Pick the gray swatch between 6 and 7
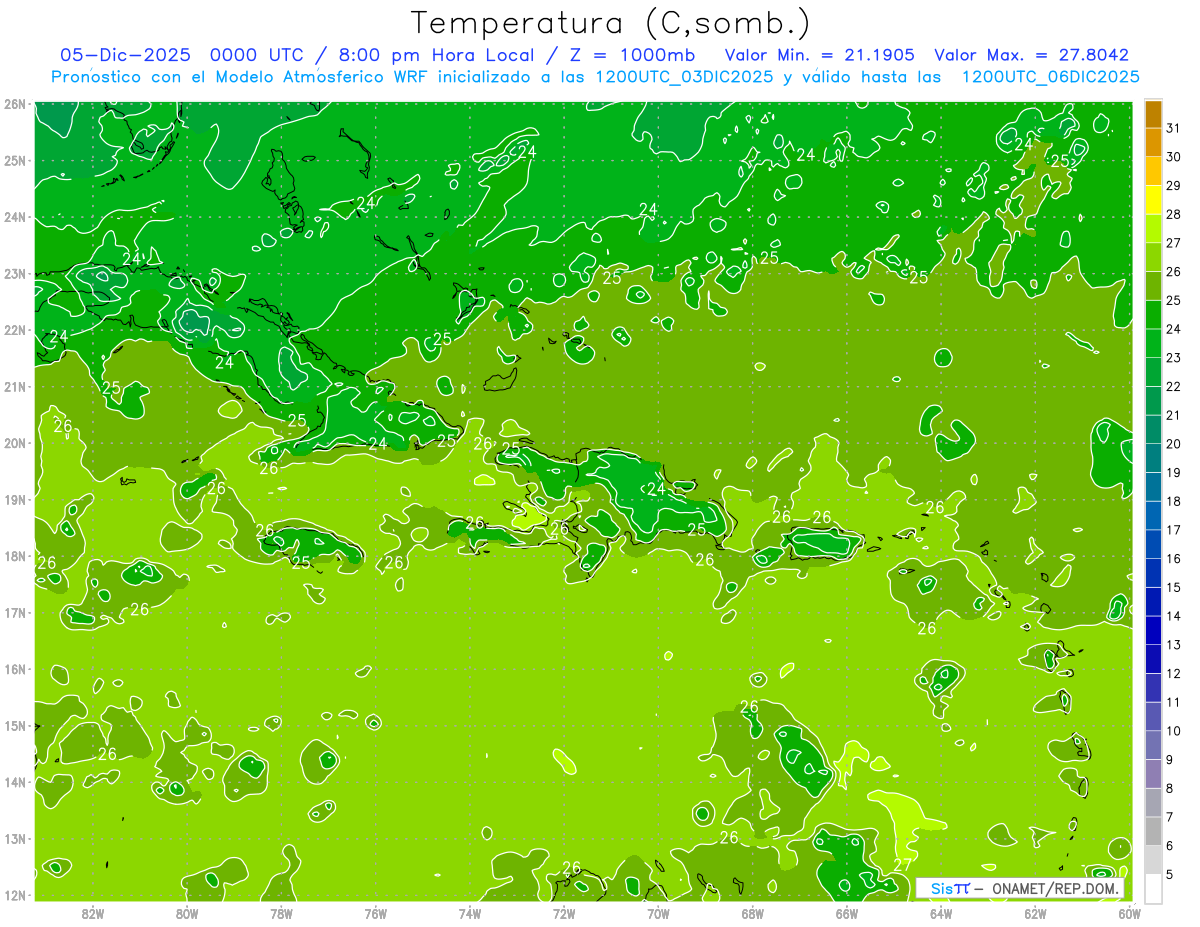 point(1153,831)
